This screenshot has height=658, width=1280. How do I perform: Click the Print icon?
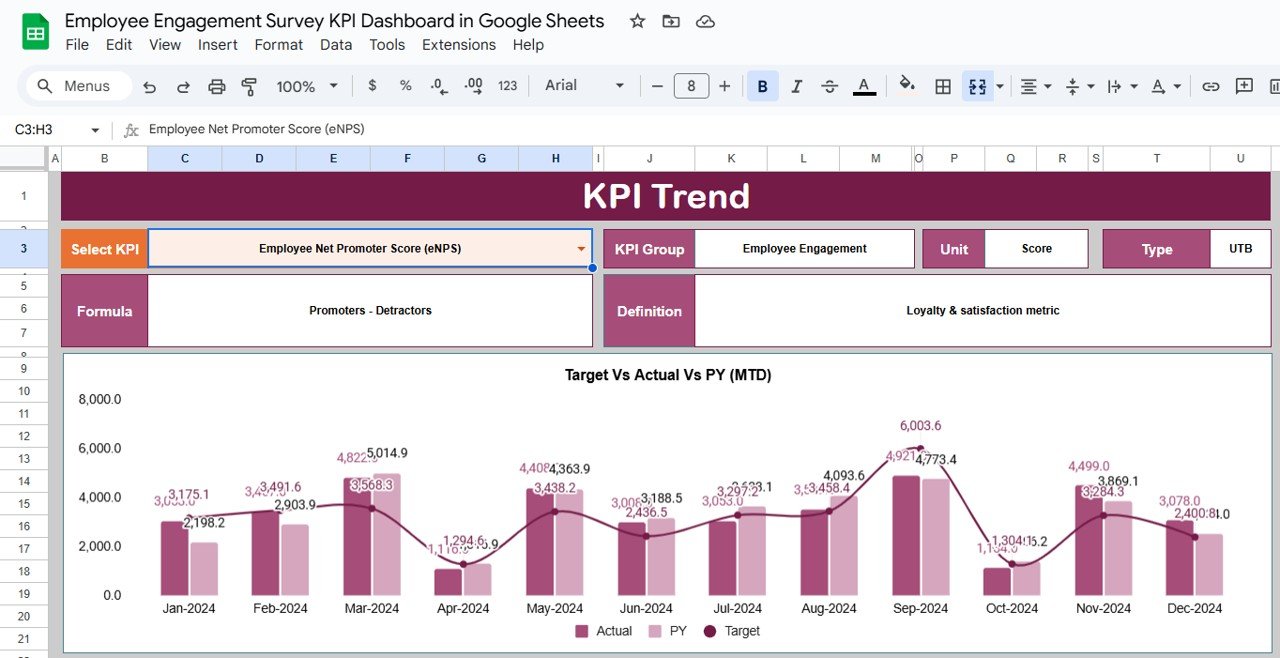(x=217, y=86)
